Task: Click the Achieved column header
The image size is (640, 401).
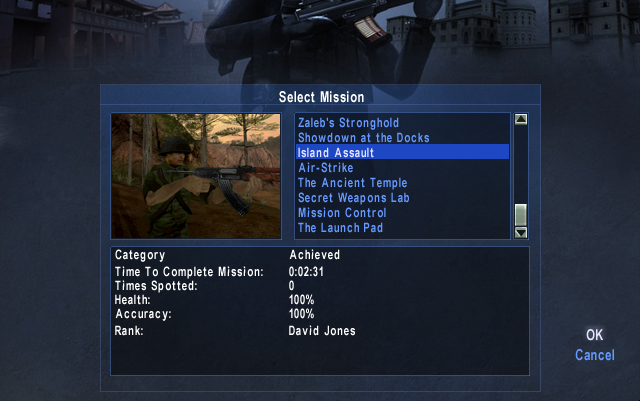Action: [315, 255]
